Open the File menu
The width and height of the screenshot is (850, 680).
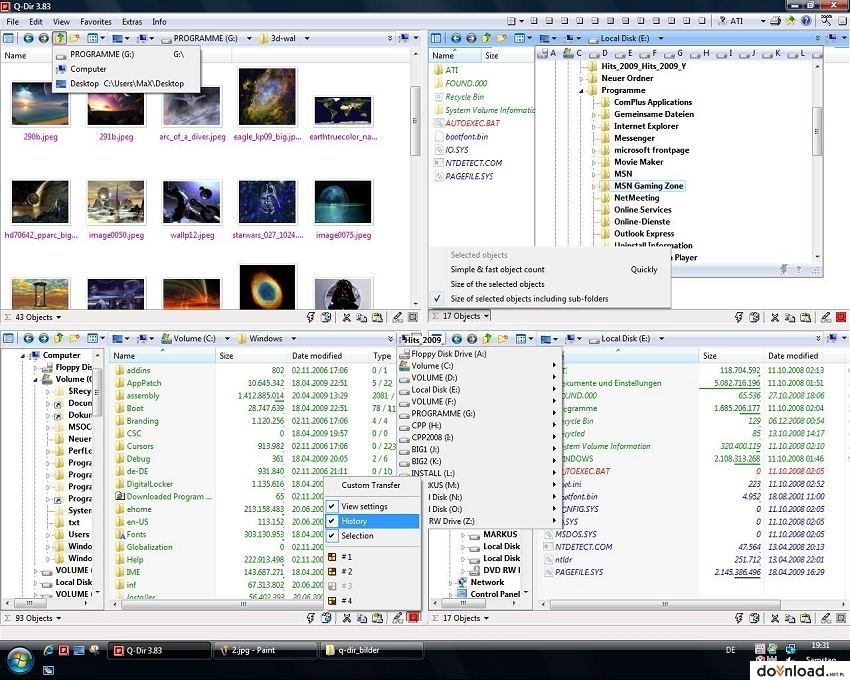(x=12, y=22)
